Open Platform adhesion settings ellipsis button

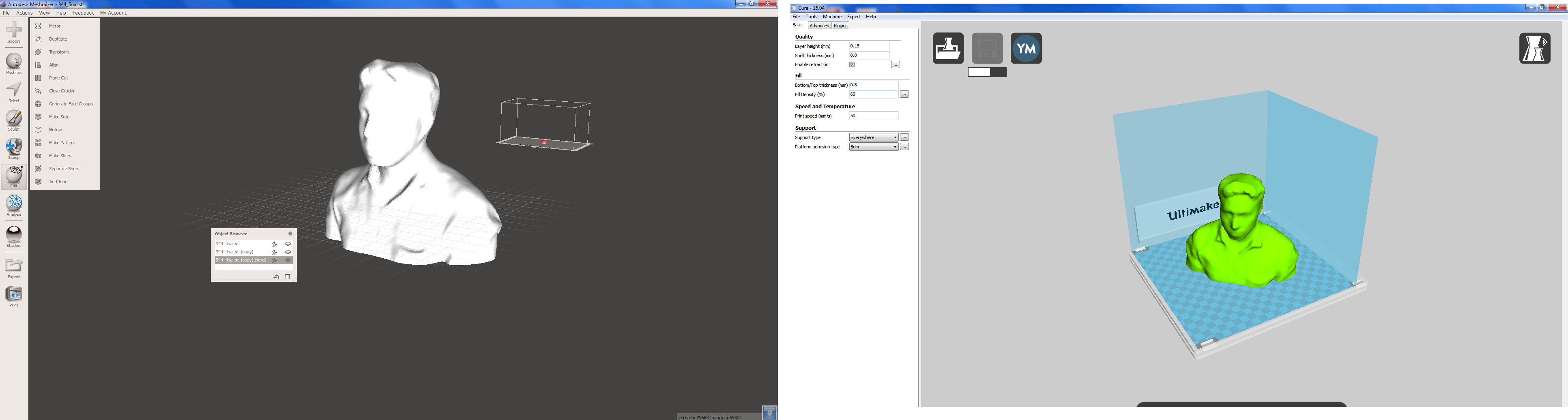(x=904, y=147)
